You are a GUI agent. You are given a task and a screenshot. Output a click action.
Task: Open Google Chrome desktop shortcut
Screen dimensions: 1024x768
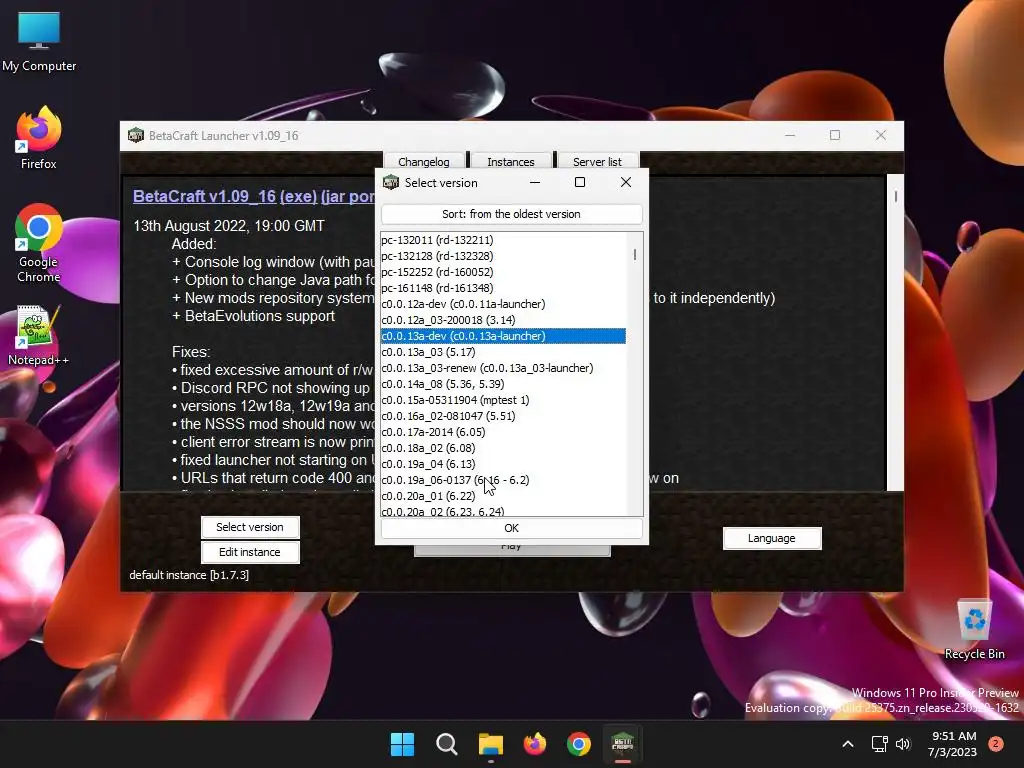[x=39, y=242]
